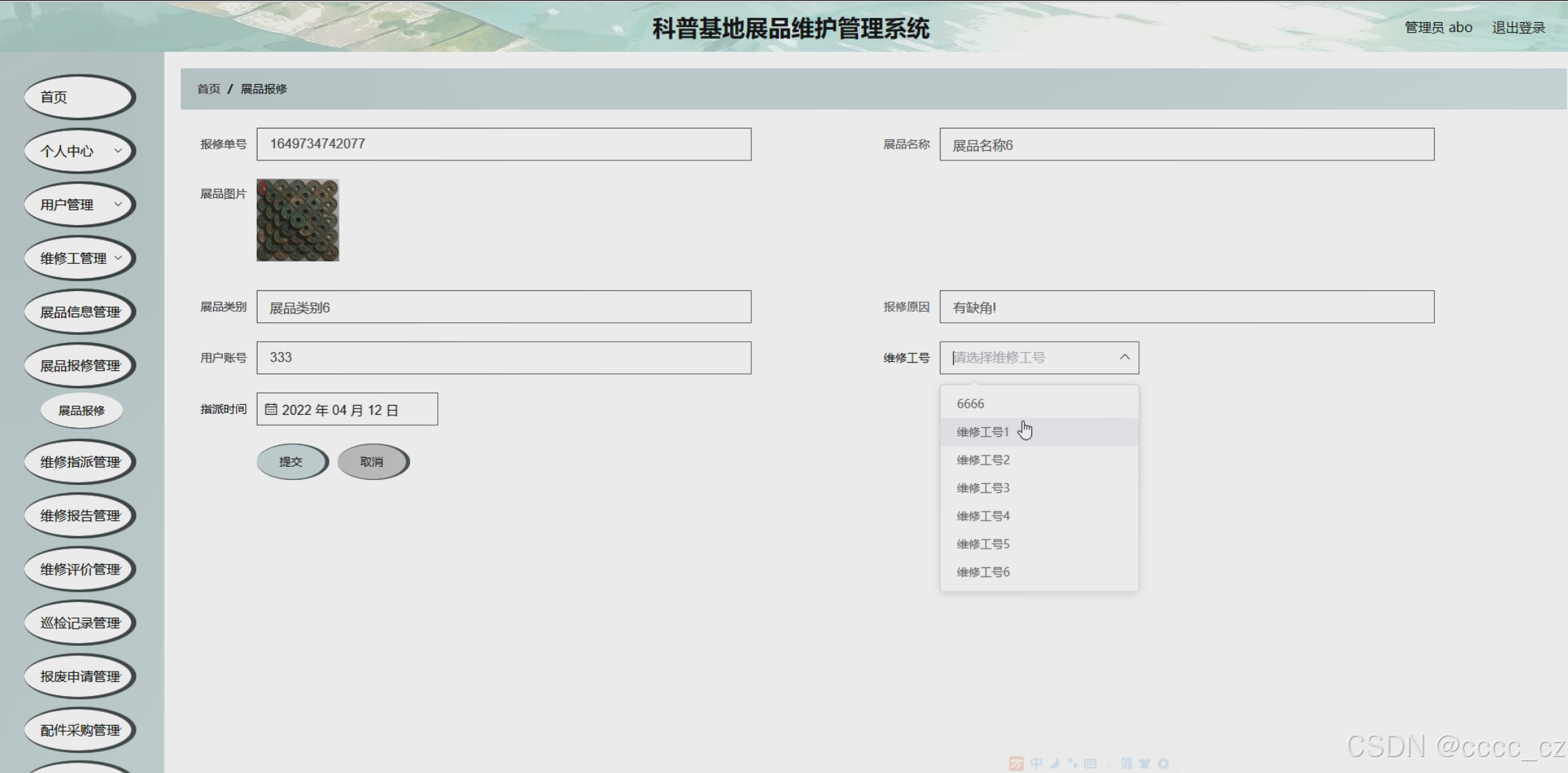The height and width of the screenshot is (773, 1568).
Task: Click the 展品报修 submenu item
Action: coord(81,410)
